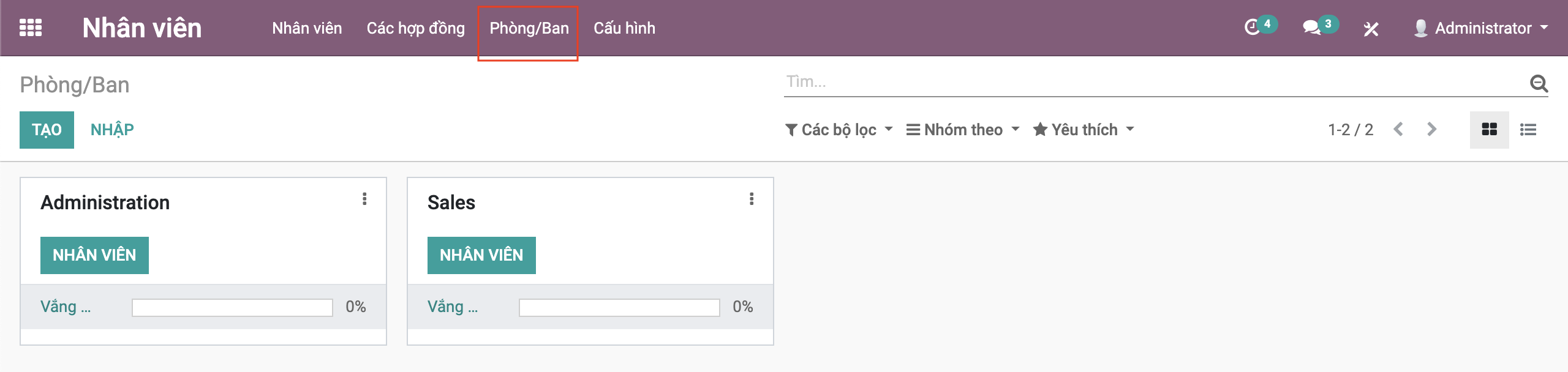Expand the Yêu thích favorites dropdown
Image resolution: width=1568 pixels, height=372 pixels.
pos(1084,130)
